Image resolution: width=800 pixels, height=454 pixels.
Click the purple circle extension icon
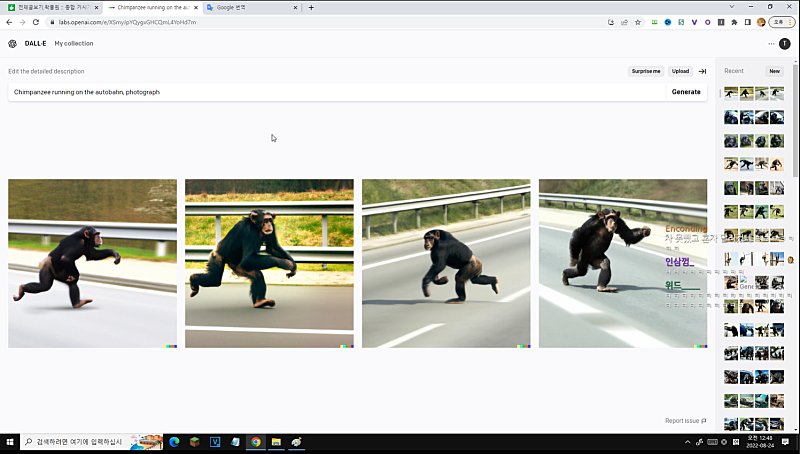click(708, 22)
